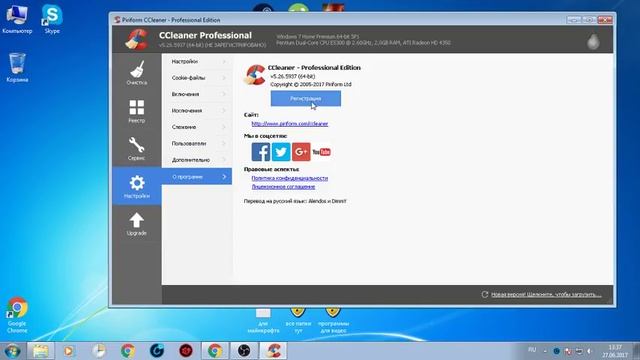This screenshot has height=360, width=640.
Task: Select the О программе submenu item
Action: click(197, 176)
